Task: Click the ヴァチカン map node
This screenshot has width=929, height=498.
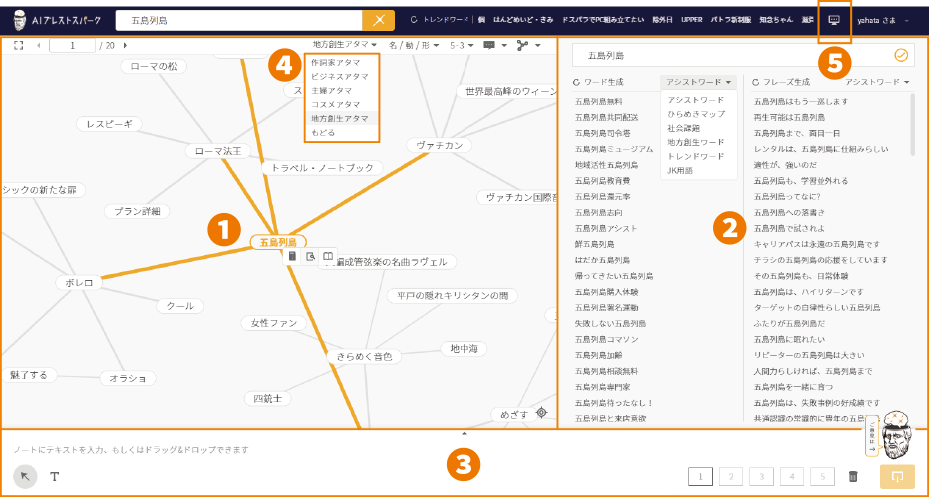Action: (x=439, y=145)
